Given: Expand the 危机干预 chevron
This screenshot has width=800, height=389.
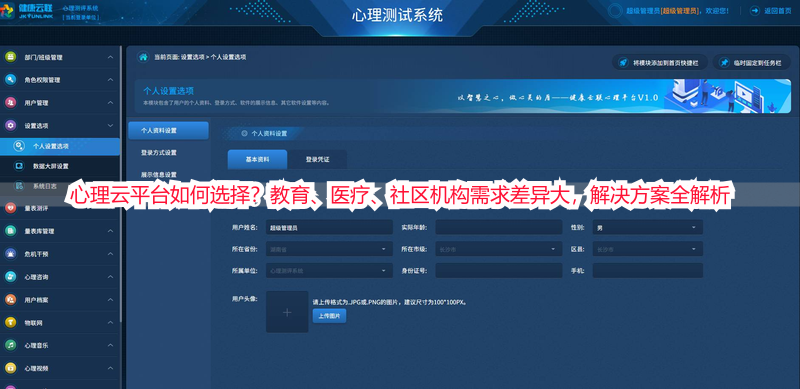Looking at the screenshot, I should [110, 254].
